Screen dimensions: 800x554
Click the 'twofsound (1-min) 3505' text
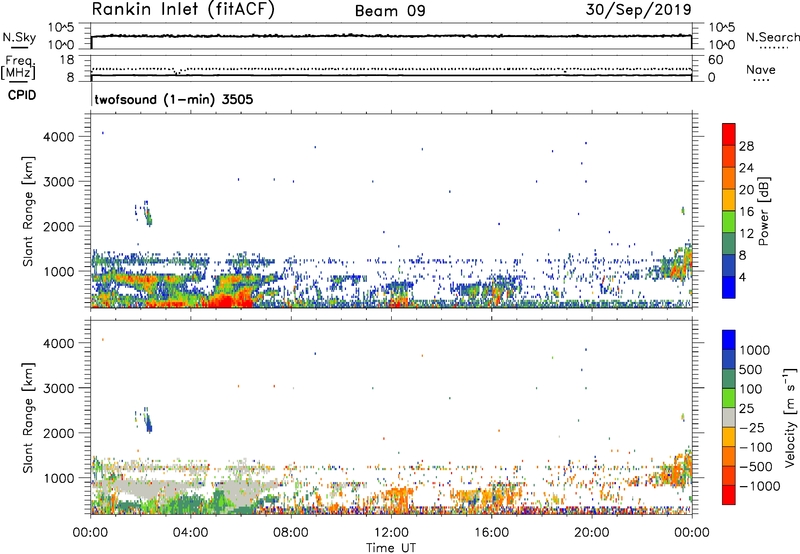(x=173, y=99)
